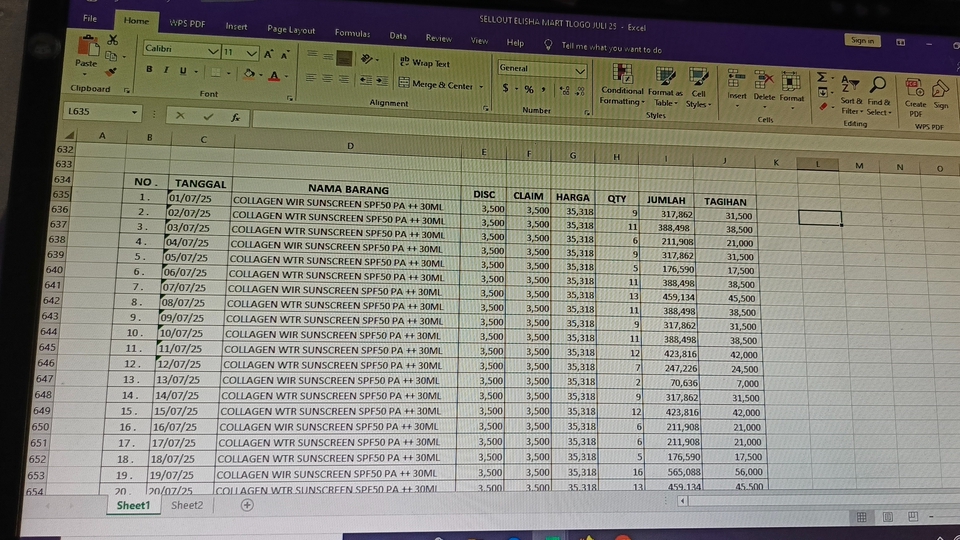960x540 pixels.
Task: Apply the Fill Color bucket
Action: 249,74
